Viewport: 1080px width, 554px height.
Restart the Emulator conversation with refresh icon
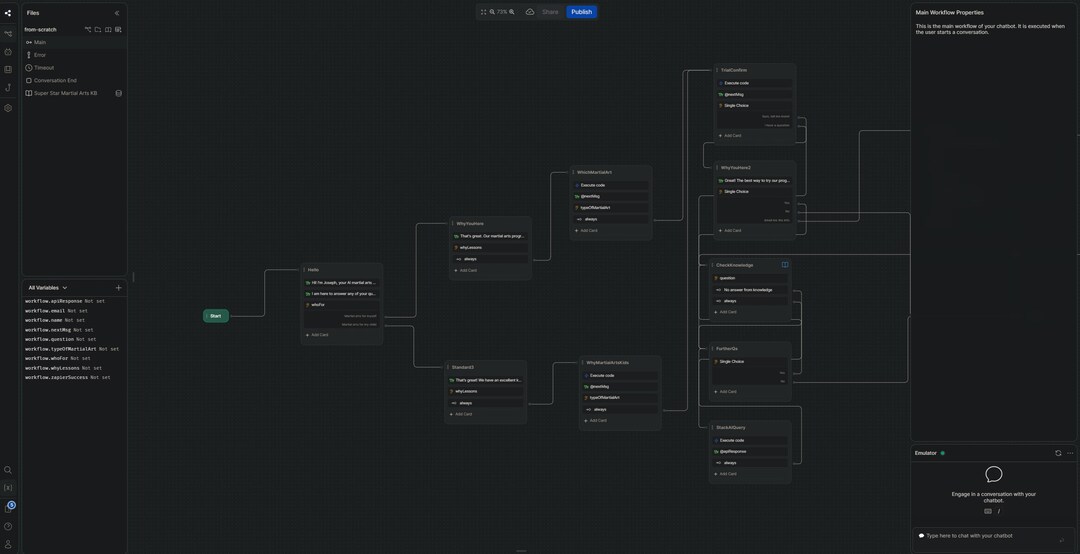1058,453
